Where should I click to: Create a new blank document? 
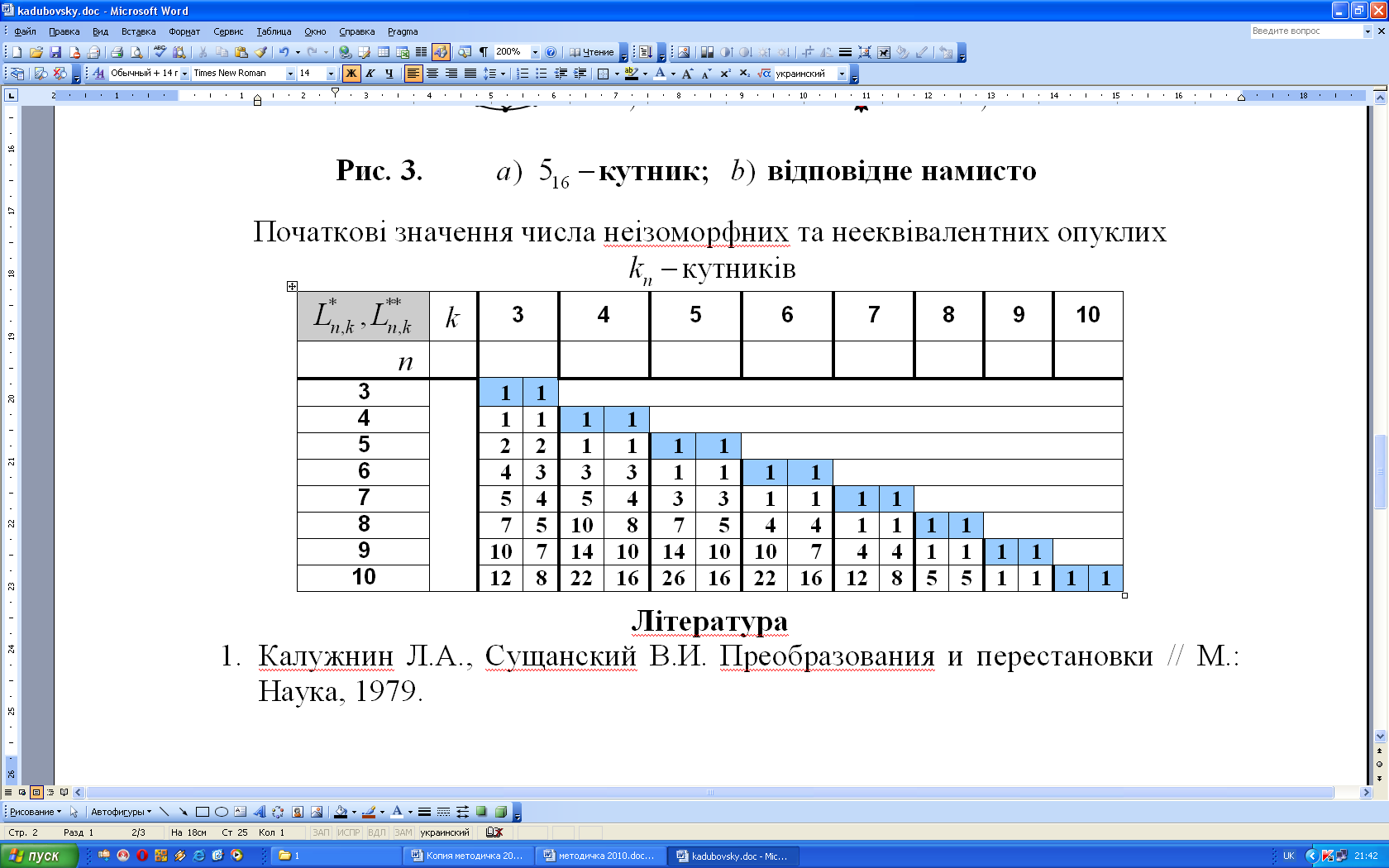pyautogui.click(x=17, y=52)
